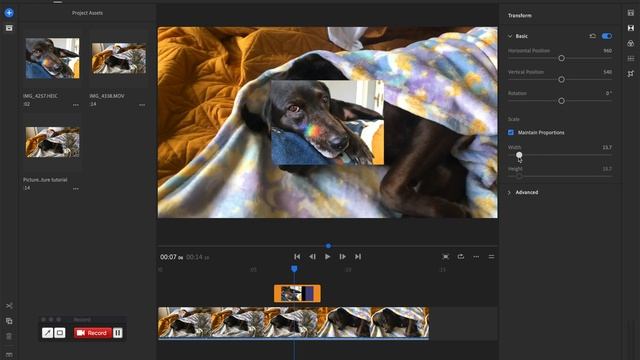Expand the Advanced section
The image size is (640, 360).
pyautogui.click(x=509, y=192)
